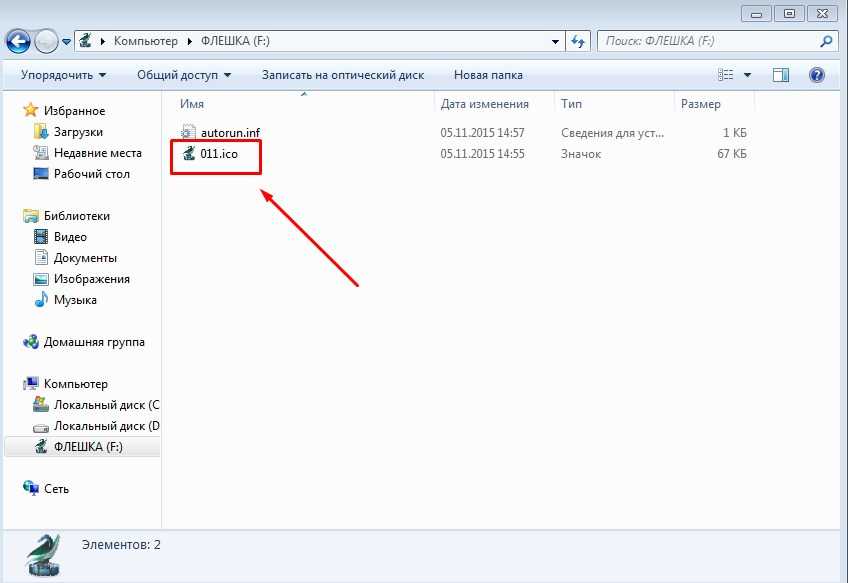Click Записать на оптический диск
Viewport: 848px width, 583px height.
(342, 75)
